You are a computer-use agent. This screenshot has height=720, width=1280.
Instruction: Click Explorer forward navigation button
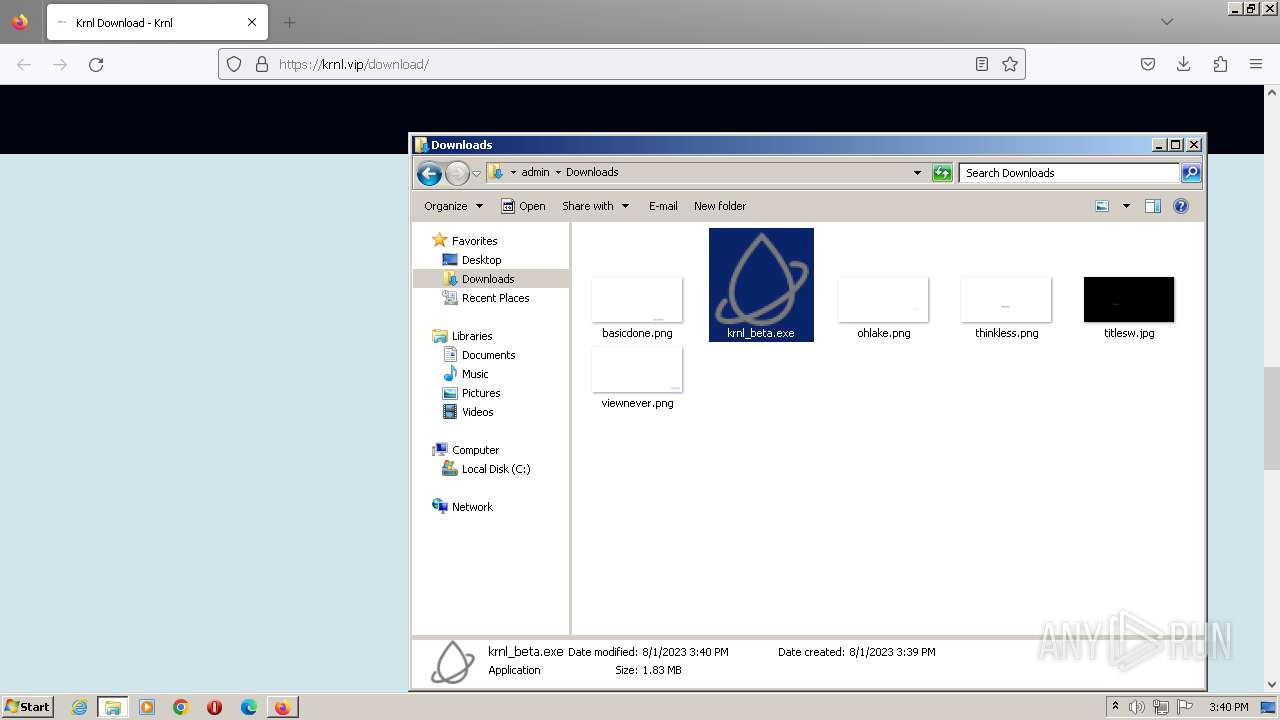pyautogui.click(x=457, y=173)
